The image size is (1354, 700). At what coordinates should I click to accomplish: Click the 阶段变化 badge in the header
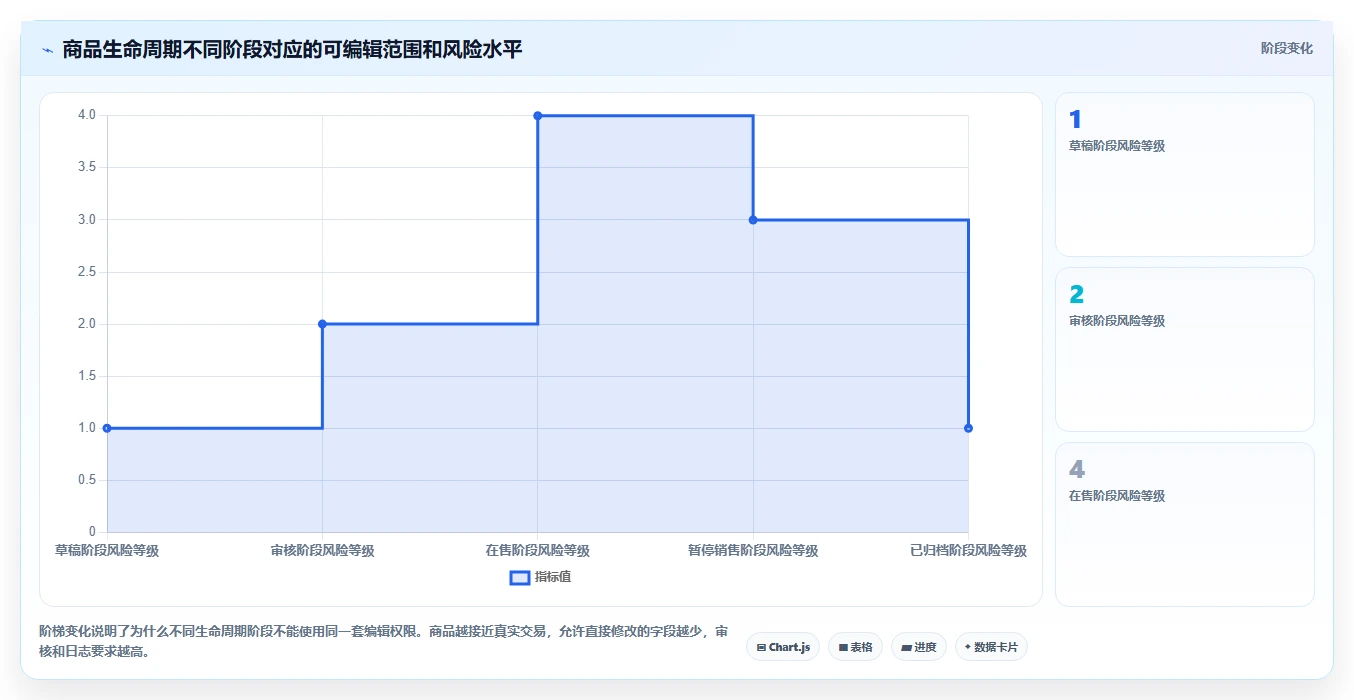pyautogui.click(x=1286, y=48)
